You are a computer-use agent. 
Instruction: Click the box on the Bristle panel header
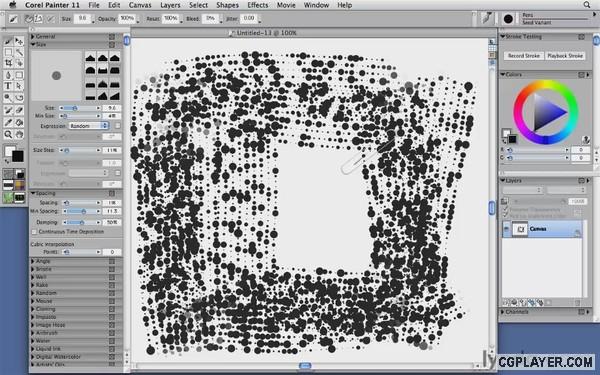click(112, 269)
